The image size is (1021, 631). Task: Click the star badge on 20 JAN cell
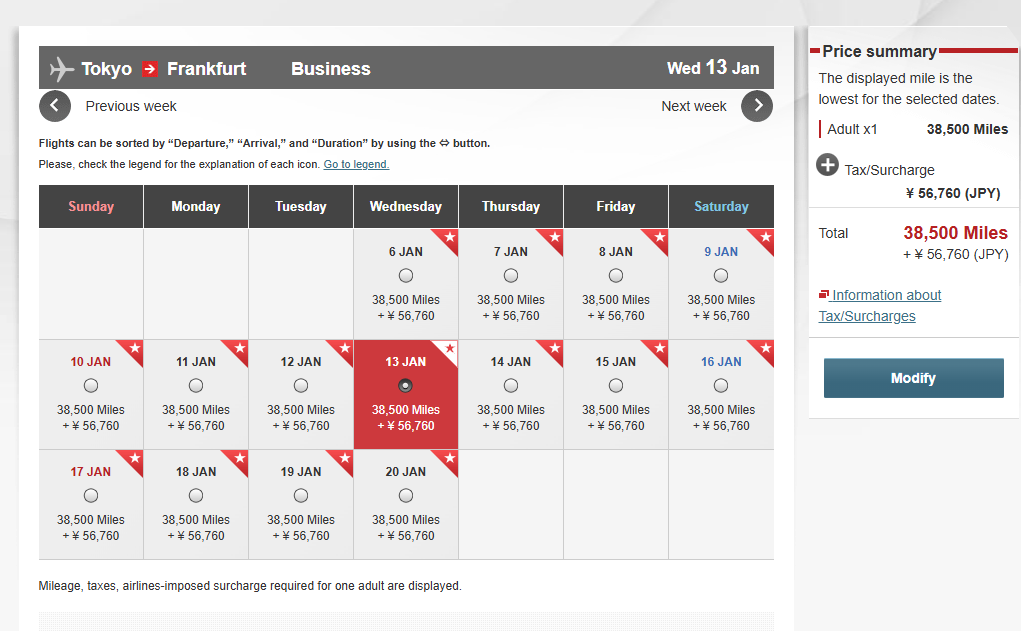click(x=447, y=460)
